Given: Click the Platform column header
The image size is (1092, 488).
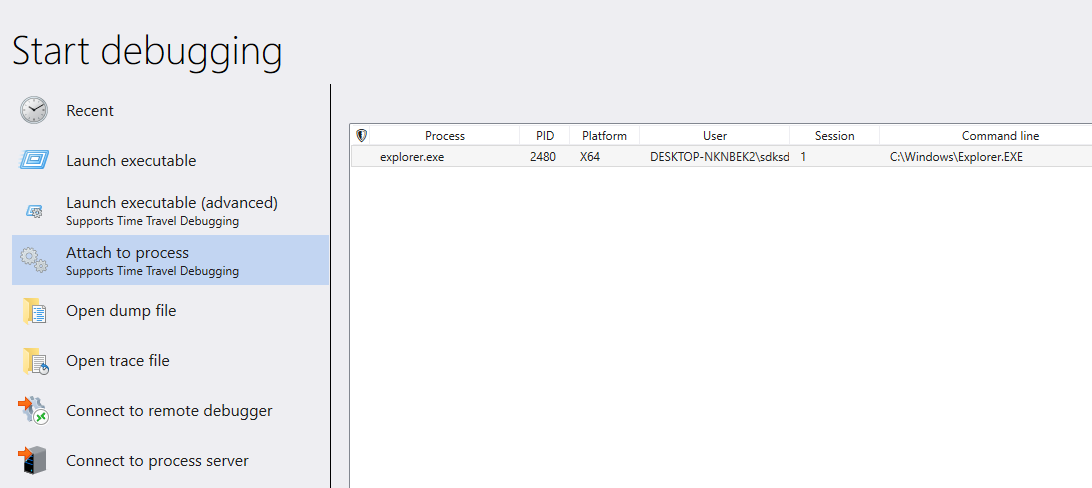Looking at the screenshot, I should click(604, 136).
